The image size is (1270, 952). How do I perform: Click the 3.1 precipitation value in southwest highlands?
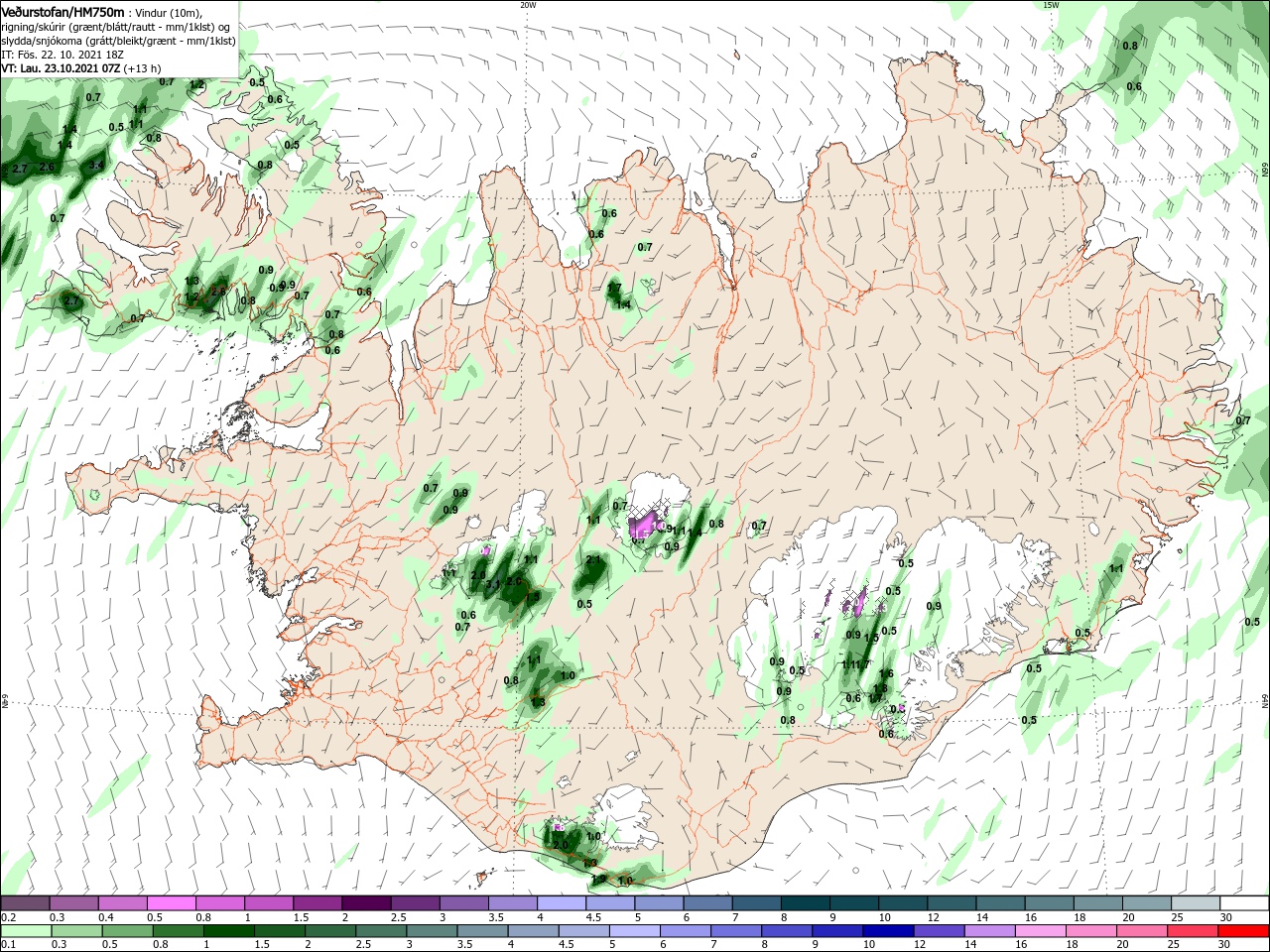(x=493, y=584)
